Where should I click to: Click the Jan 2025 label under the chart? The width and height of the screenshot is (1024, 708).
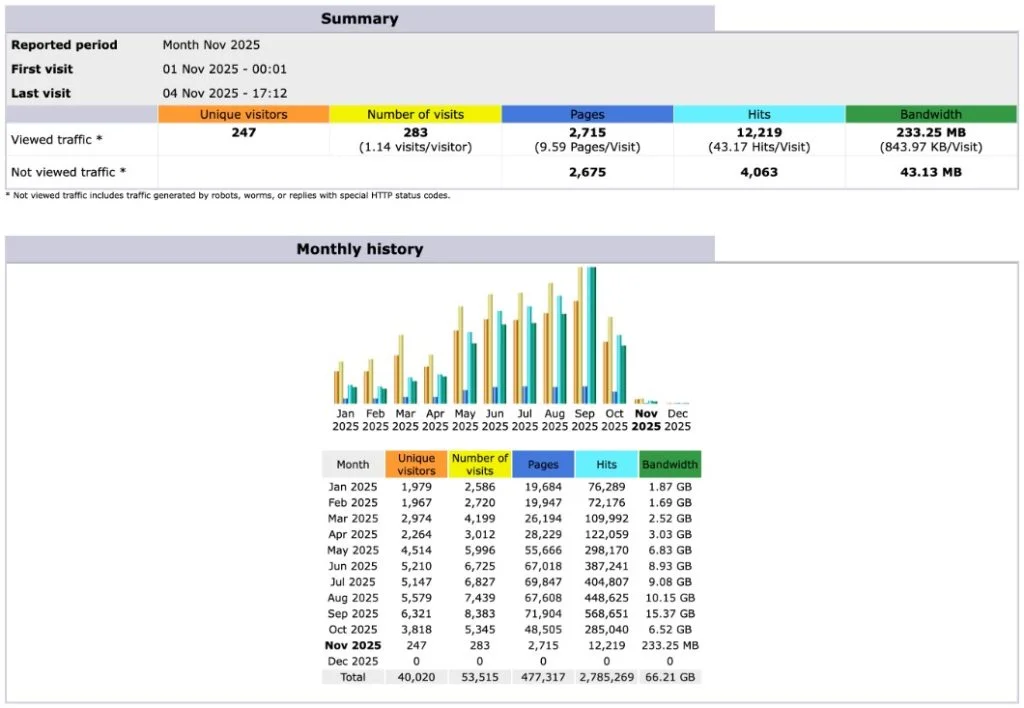[345, 420]
